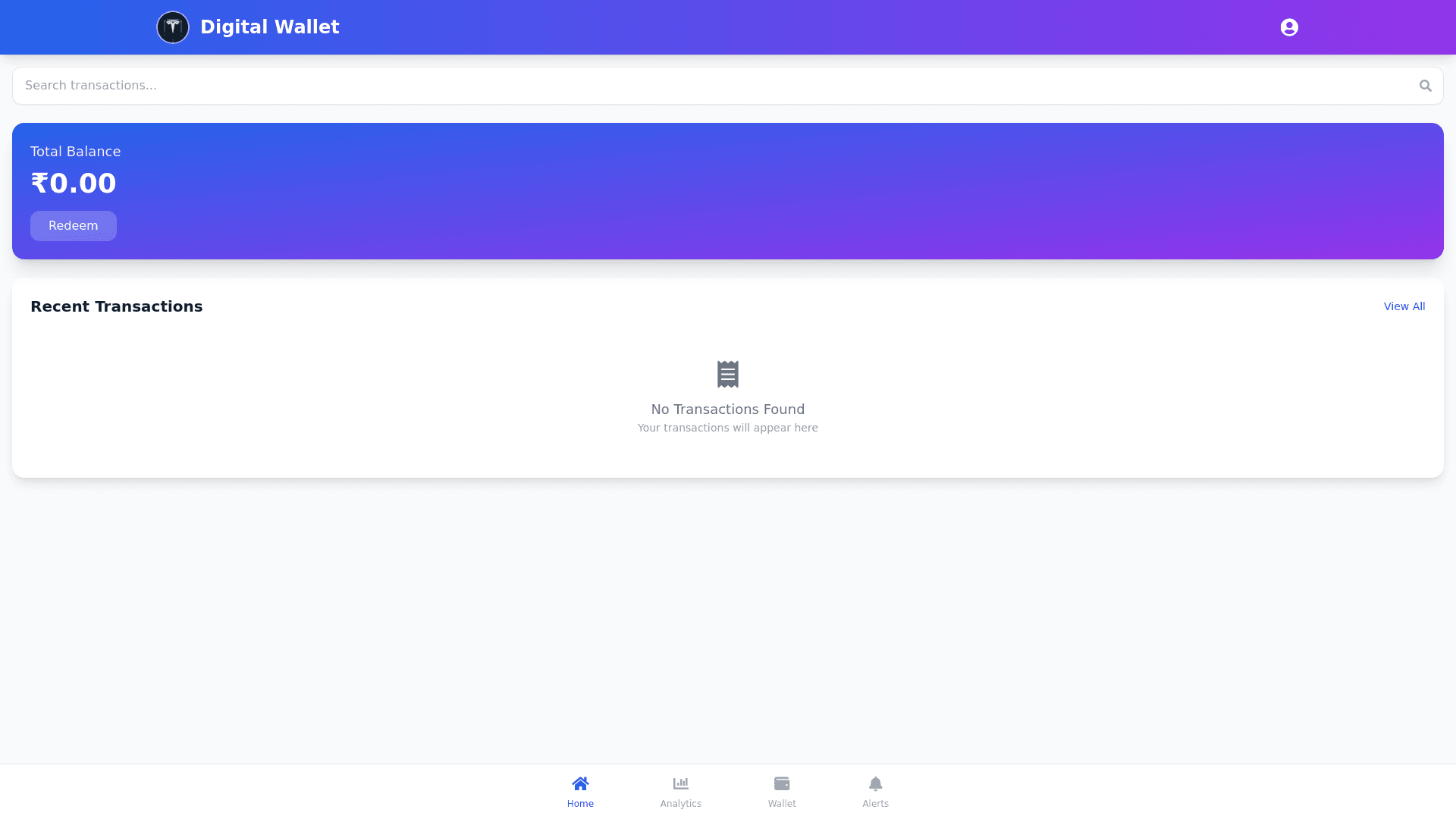Select the Wallet card icon
This screenshot has height=819, width=1456.
pos(782,783)
